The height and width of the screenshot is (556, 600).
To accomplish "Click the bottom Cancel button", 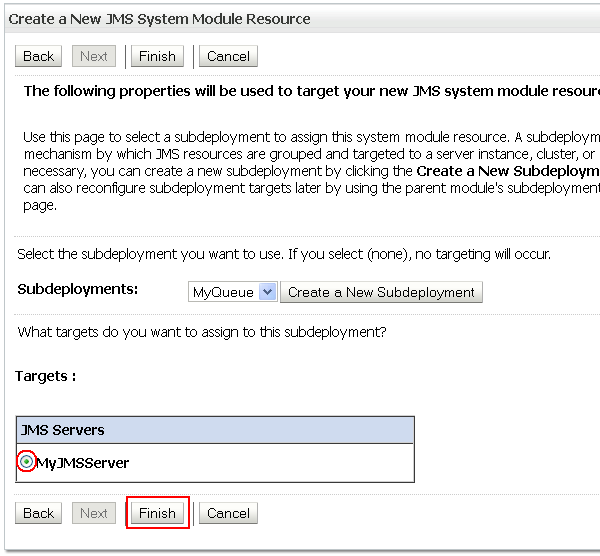I will 228,513.
